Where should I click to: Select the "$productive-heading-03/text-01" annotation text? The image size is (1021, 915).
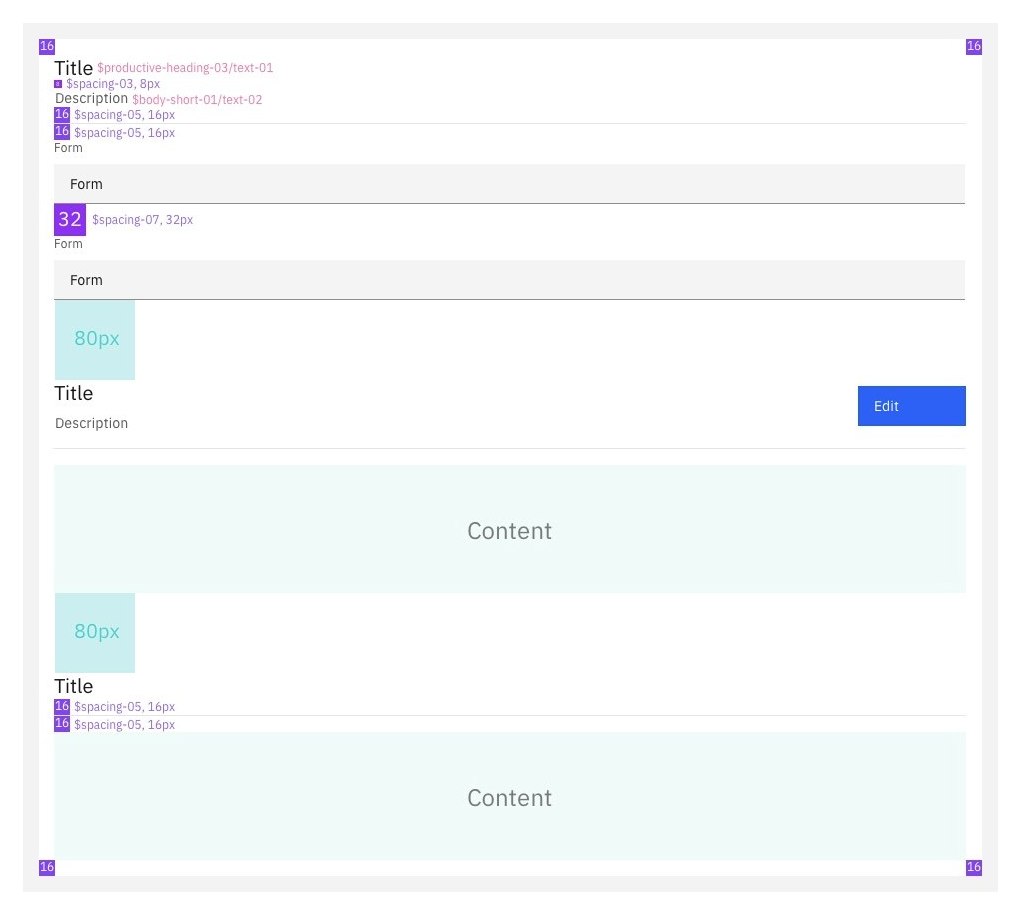coord(185,68)
